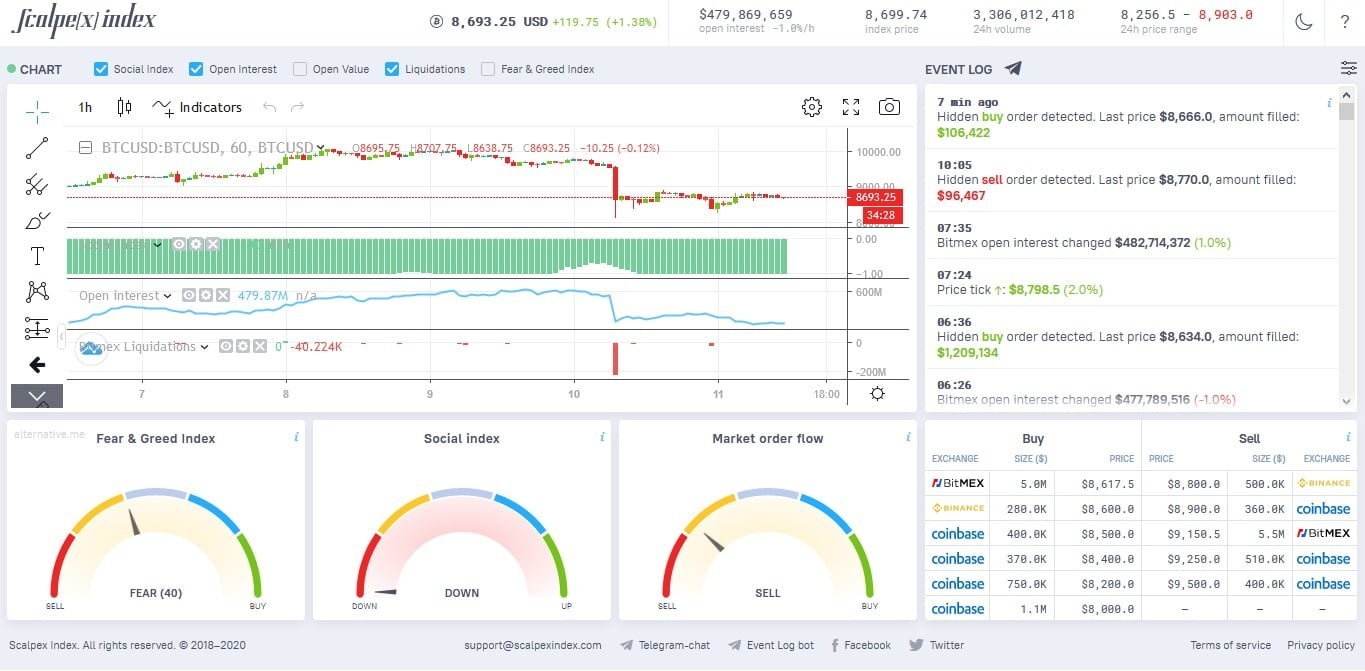The height and width of the screenshot is (671, 1365).
Task: Open chart properties gear in toolbar
Action: (x=812, y=107)
